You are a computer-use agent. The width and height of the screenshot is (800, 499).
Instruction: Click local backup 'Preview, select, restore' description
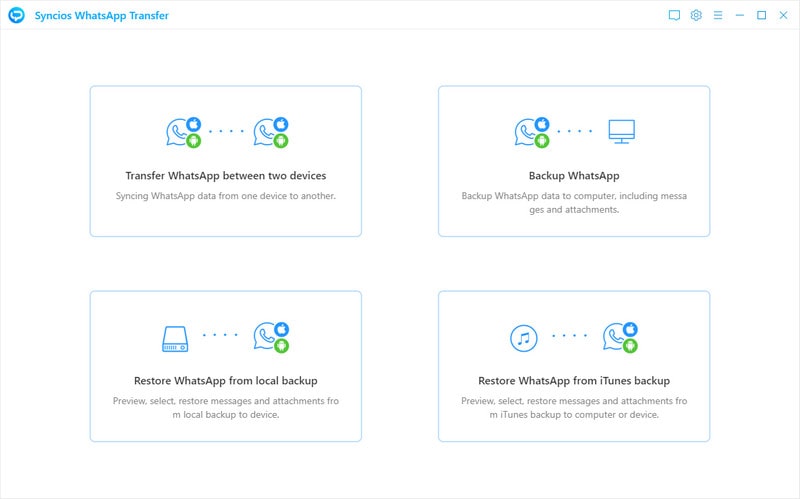(226, 408)
